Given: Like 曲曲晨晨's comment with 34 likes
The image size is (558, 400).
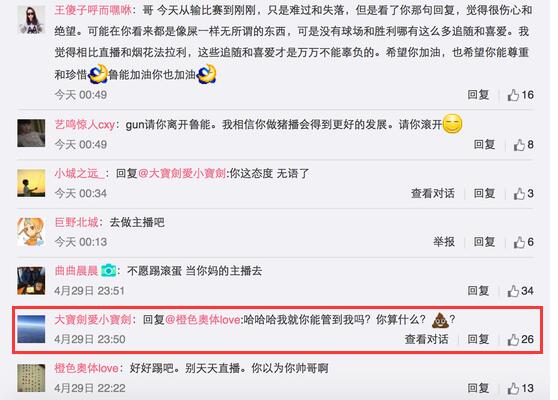Looking at the screenshot, I should [513, 291].
